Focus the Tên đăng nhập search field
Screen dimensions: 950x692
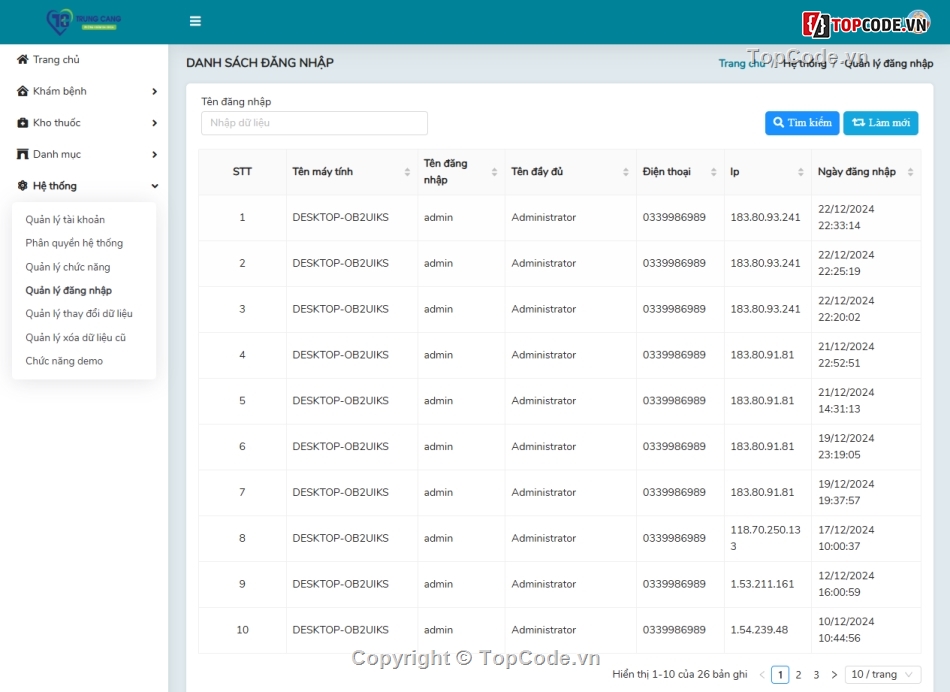click(x=314, y=123)
